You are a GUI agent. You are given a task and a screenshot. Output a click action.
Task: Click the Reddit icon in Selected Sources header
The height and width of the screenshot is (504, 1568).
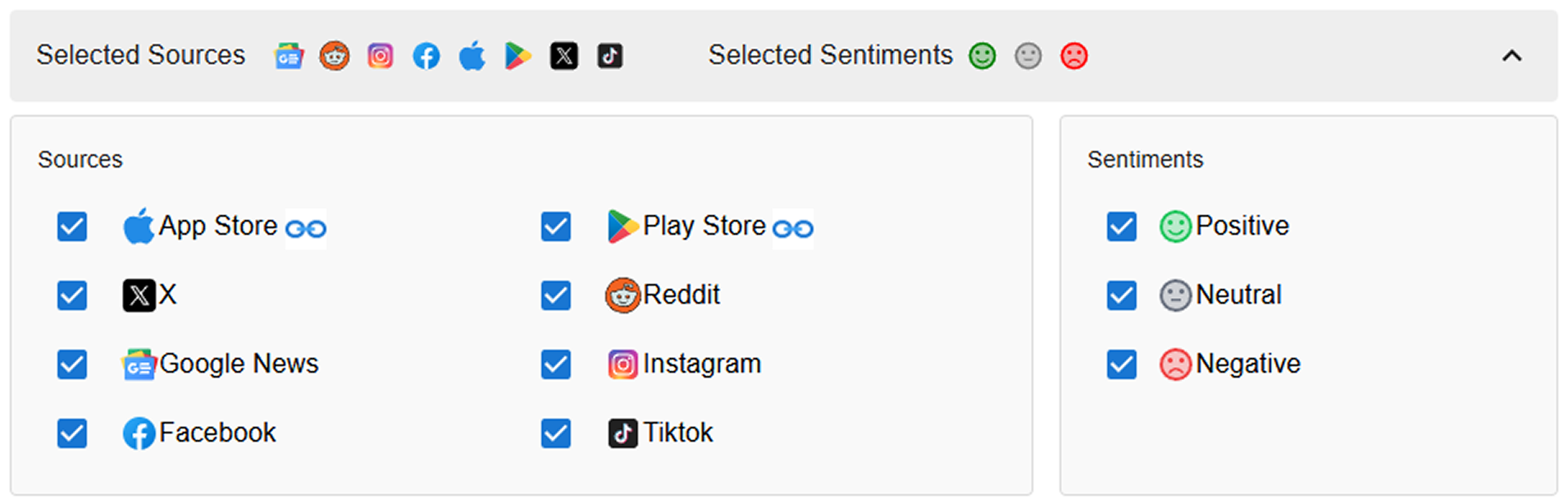pyautogui.click(x=335, y=56)
